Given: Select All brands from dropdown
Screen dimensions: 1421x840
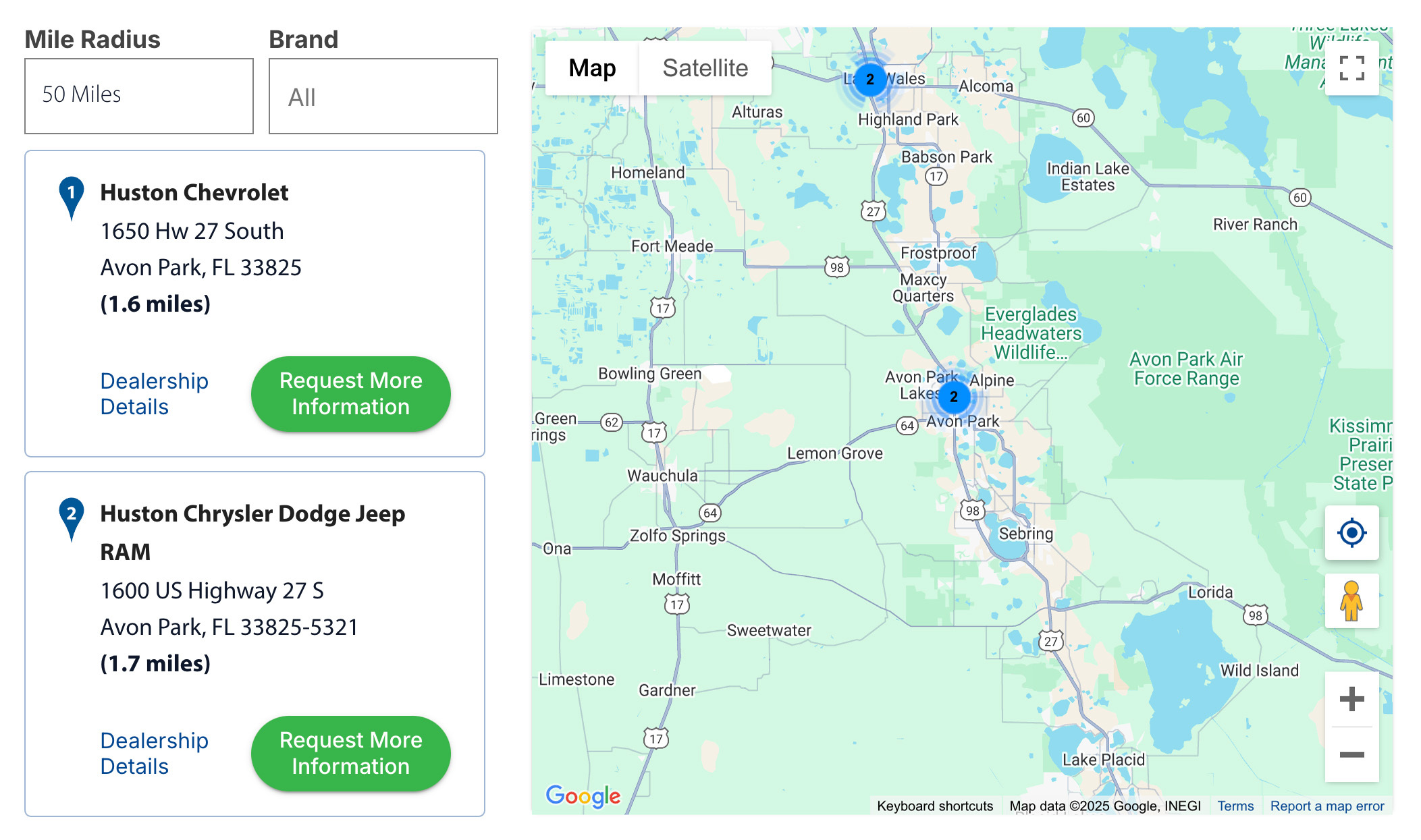Looking at the screenshot, I should click(x=385, y=97).
